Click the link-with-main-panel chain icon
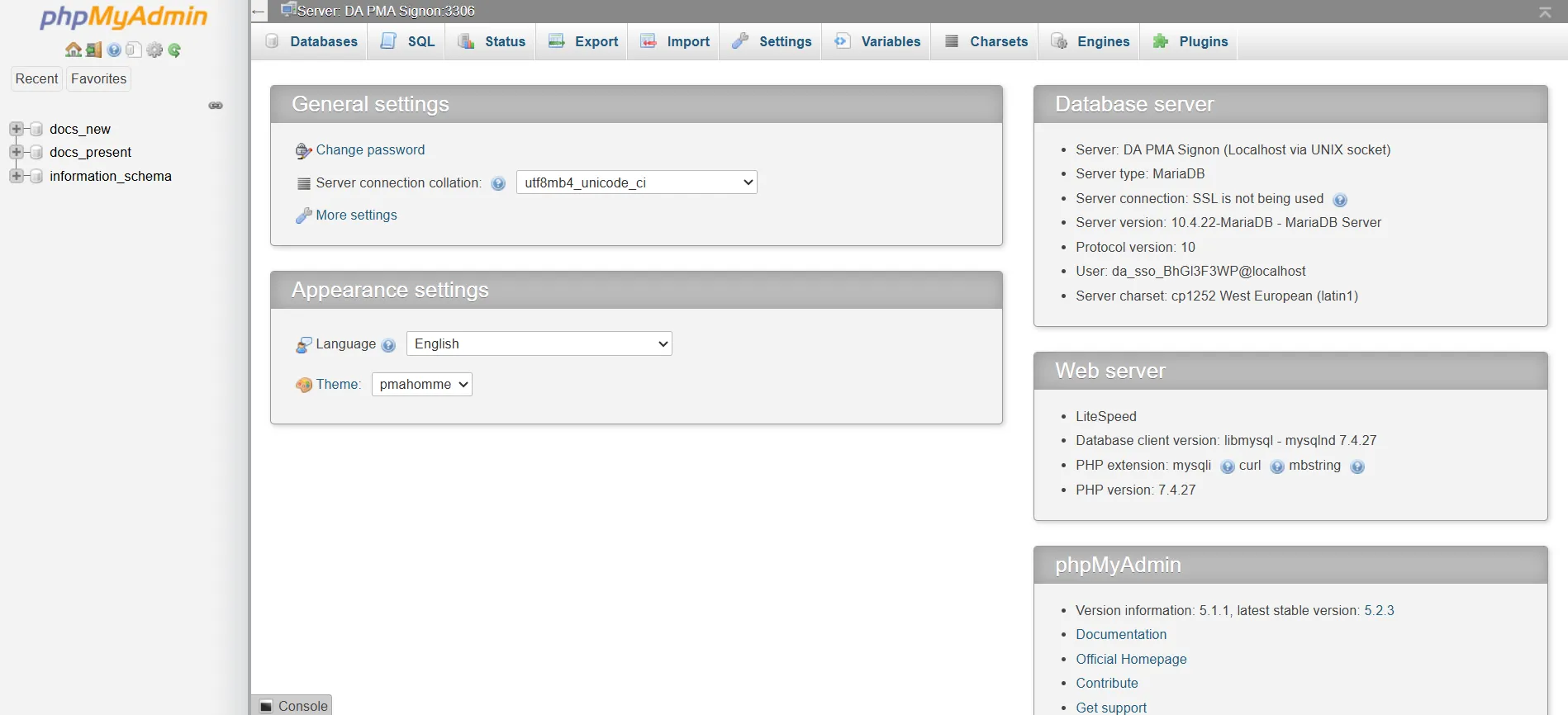Screen dimensions: 1568x715 click(x=216, y=106)
